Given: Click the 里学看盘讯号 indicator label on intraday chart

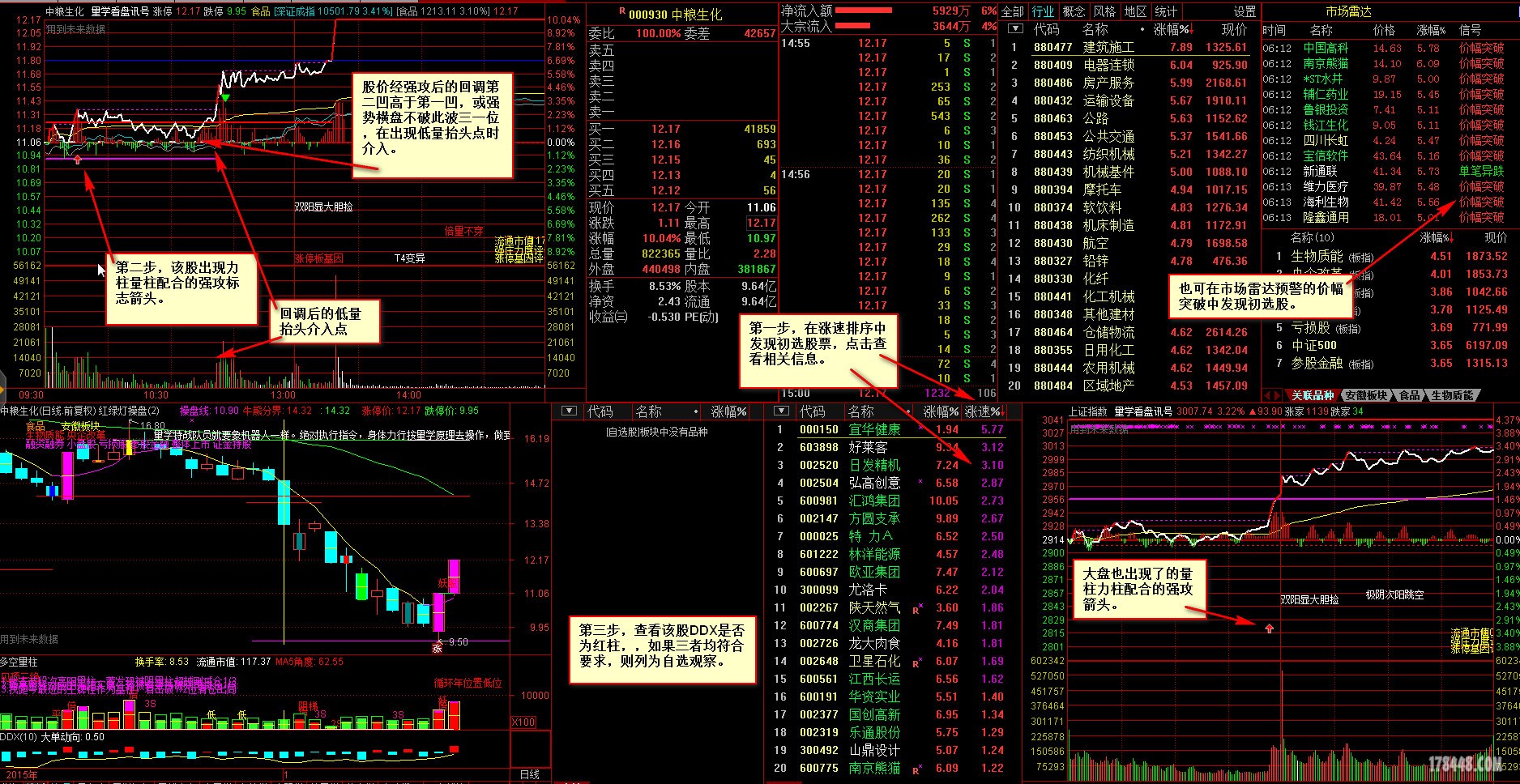Looking at the screenshot, I should tap(120, 11).
